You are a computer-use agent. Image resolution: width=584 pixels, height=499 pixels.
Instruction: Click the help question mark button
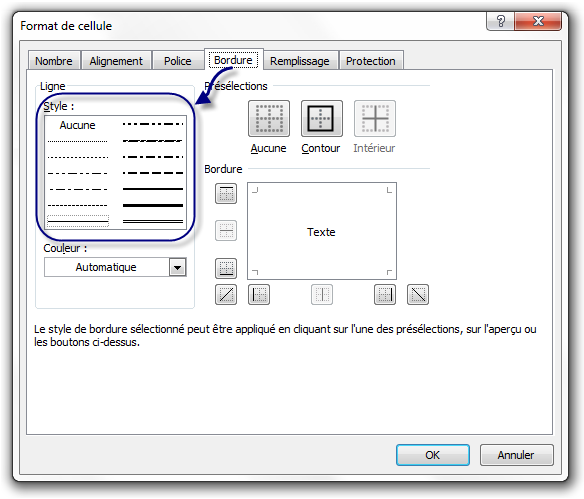pos(501,21)
